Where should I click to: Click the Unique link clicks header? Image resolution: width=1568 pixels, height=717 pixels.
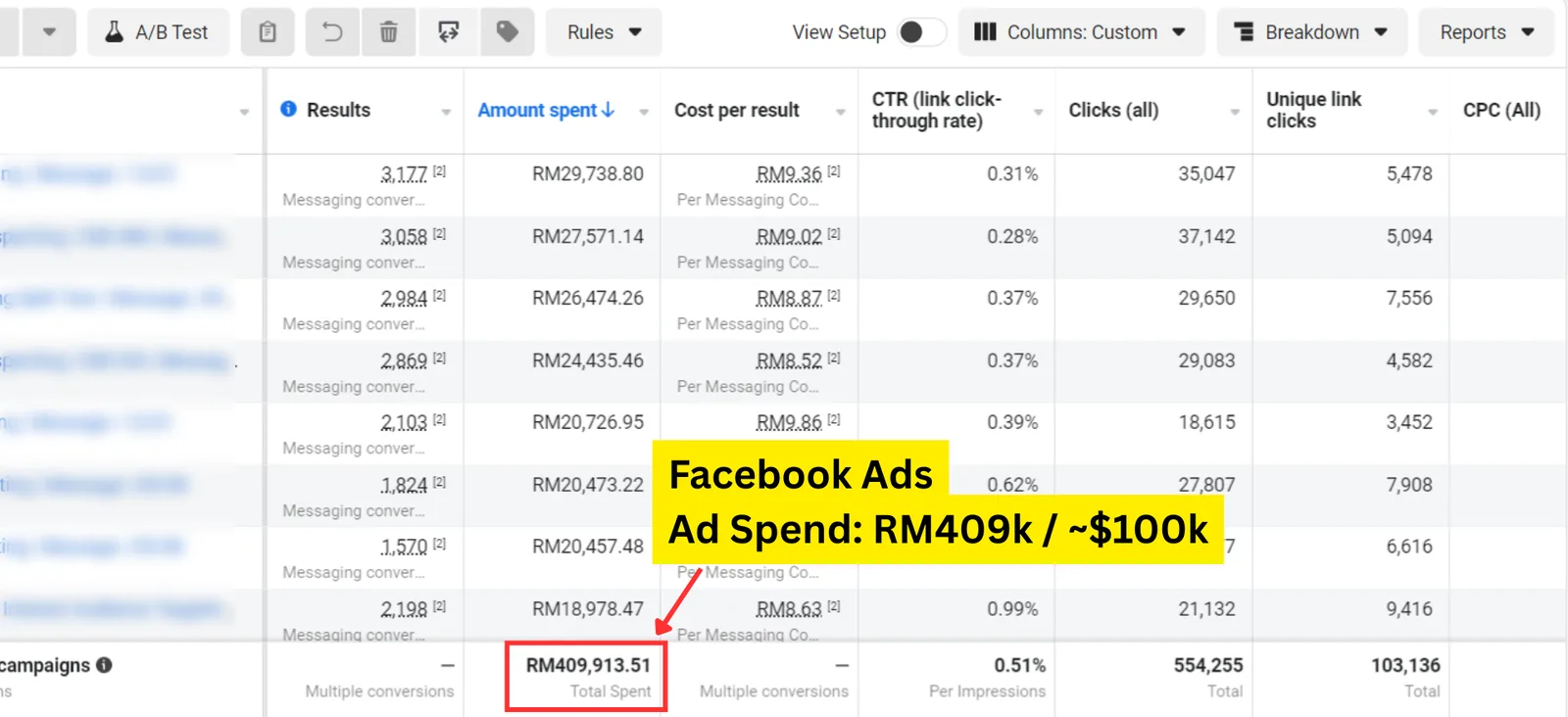coord(1313,110)
